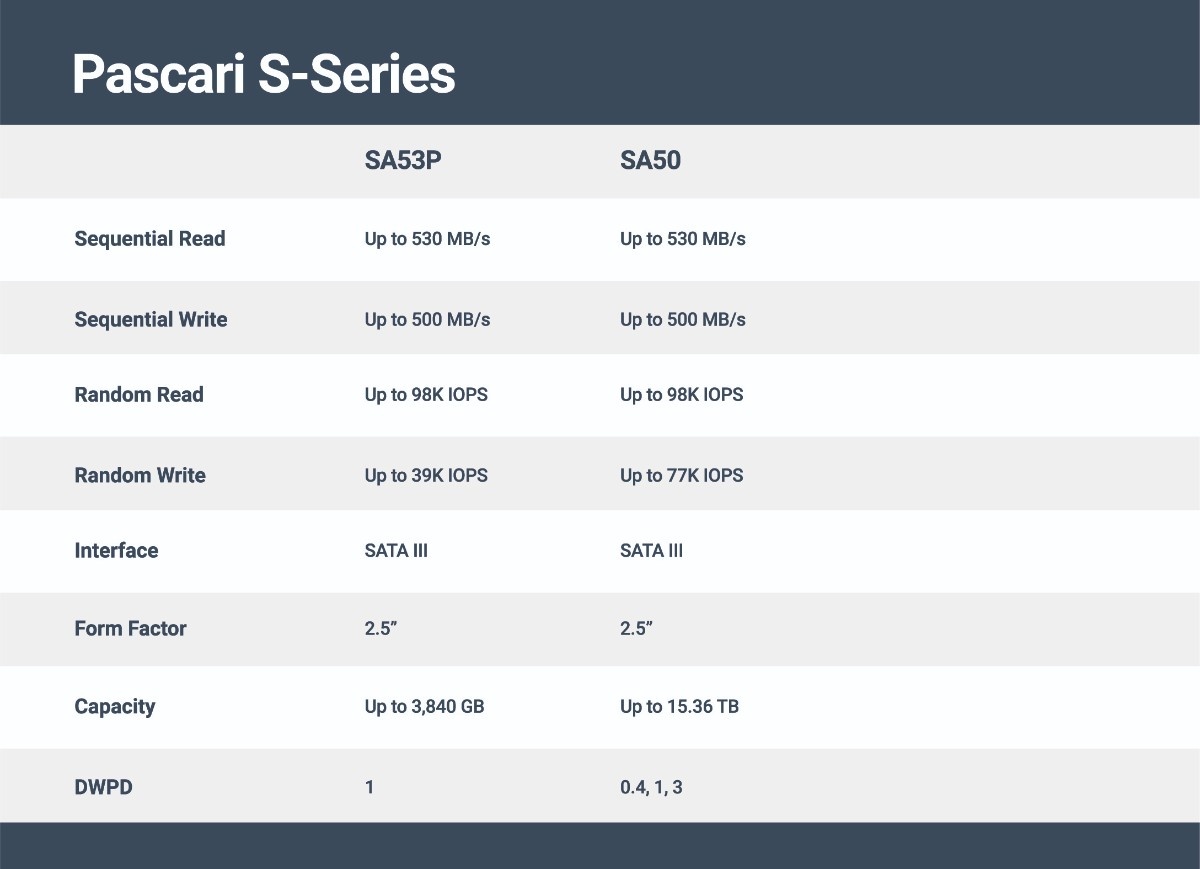
Task: Click the Form Factor row label
Action: coord(130,629)
